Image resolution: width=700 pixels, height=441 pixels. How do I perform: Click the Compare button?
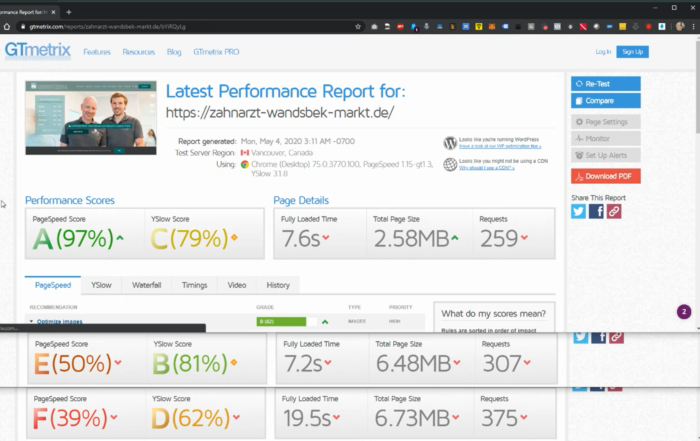pyautogui.click(x=606, y=100)
